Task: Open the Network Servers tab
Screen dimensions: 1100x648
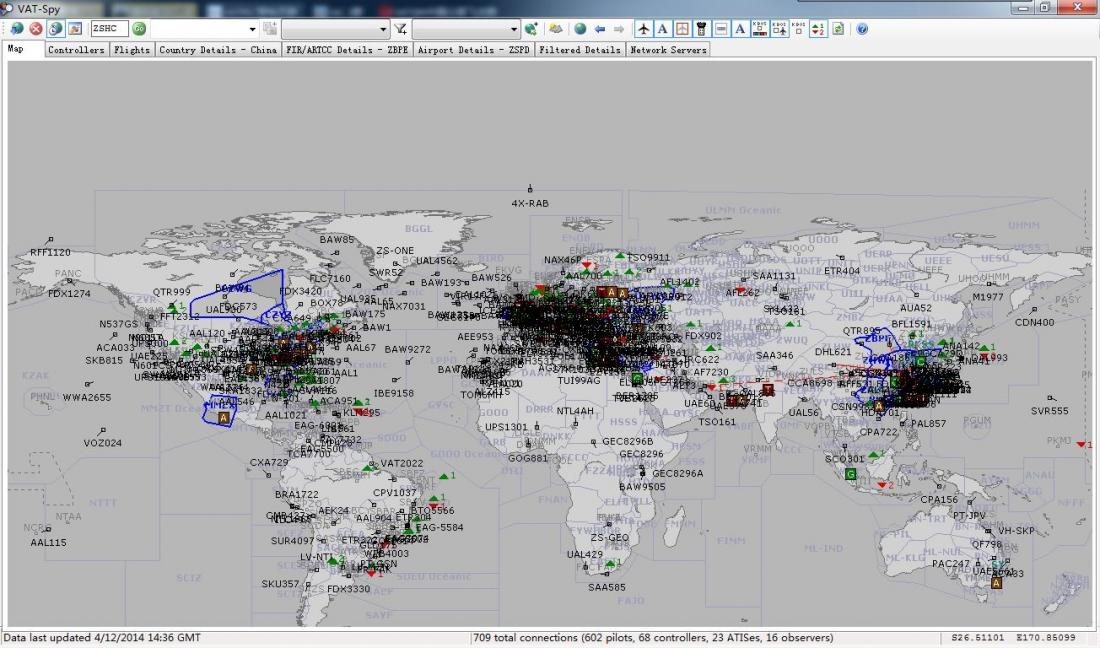Action: (668, 50)
